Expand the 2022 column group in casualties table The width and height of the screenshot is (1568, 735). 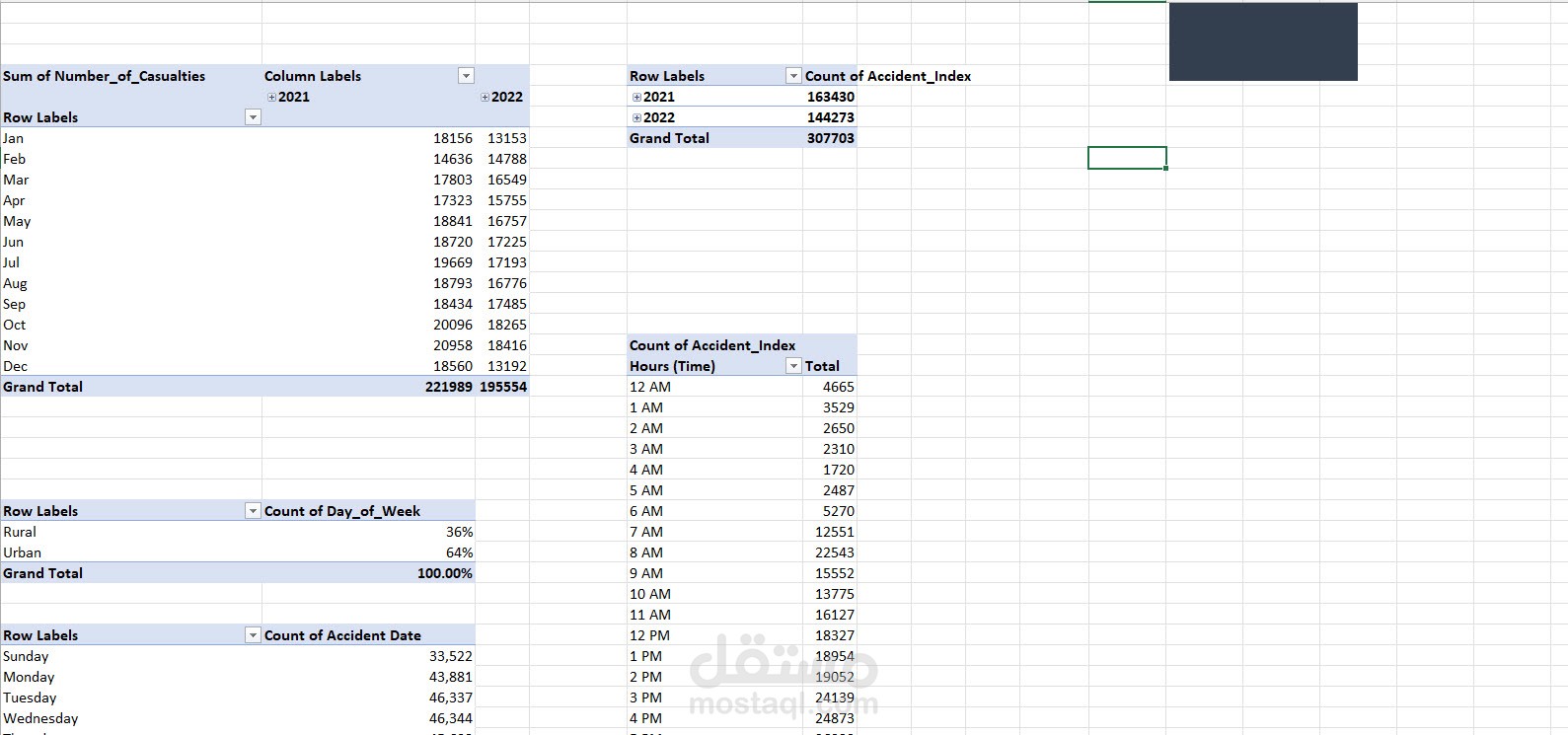point(485,97)
